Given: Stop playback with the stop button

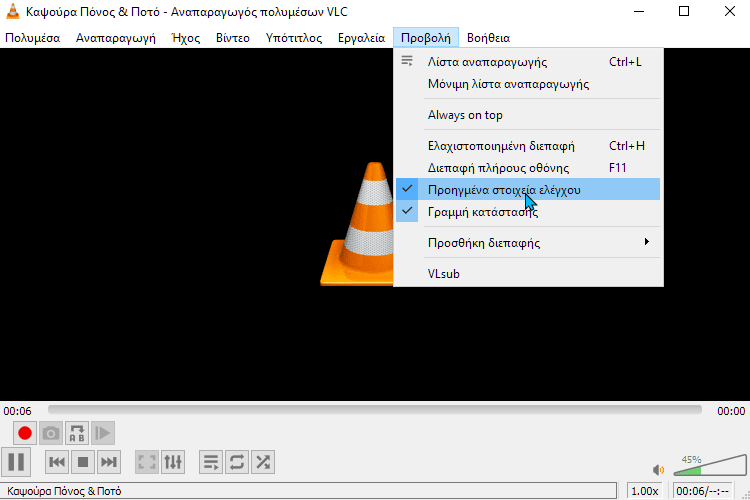Looking at the screenshot, I should click(83, 462).
